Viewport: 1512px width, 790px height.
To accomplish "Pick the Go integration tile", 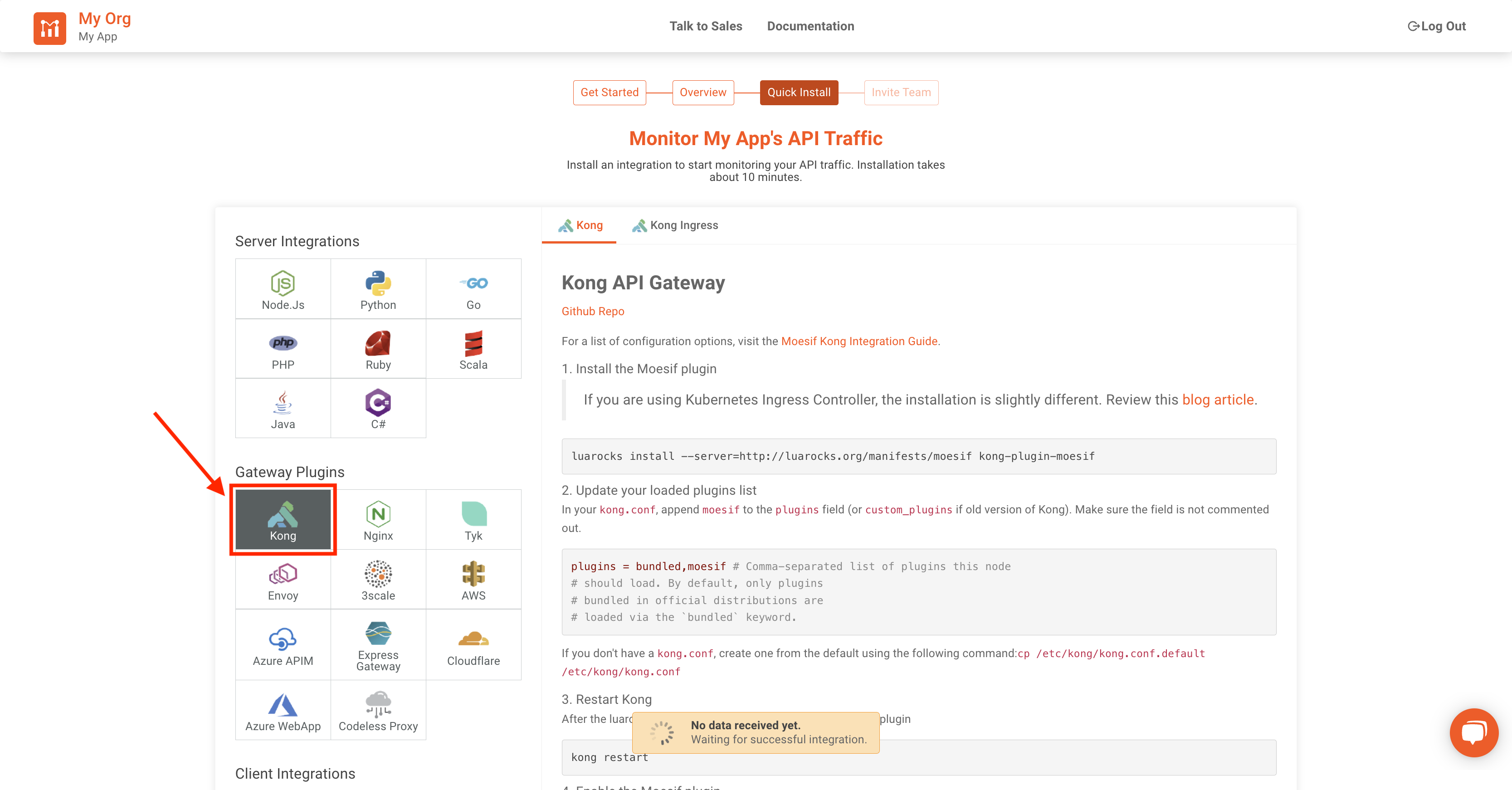I will tap(473, 289).
